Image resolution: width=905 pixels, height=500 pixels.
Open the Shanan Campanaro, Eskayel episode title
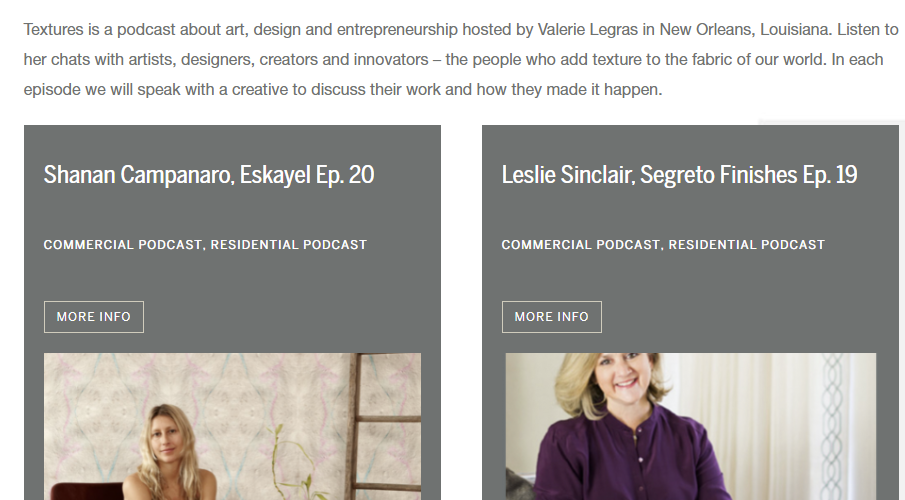click(x=208, y=175)
